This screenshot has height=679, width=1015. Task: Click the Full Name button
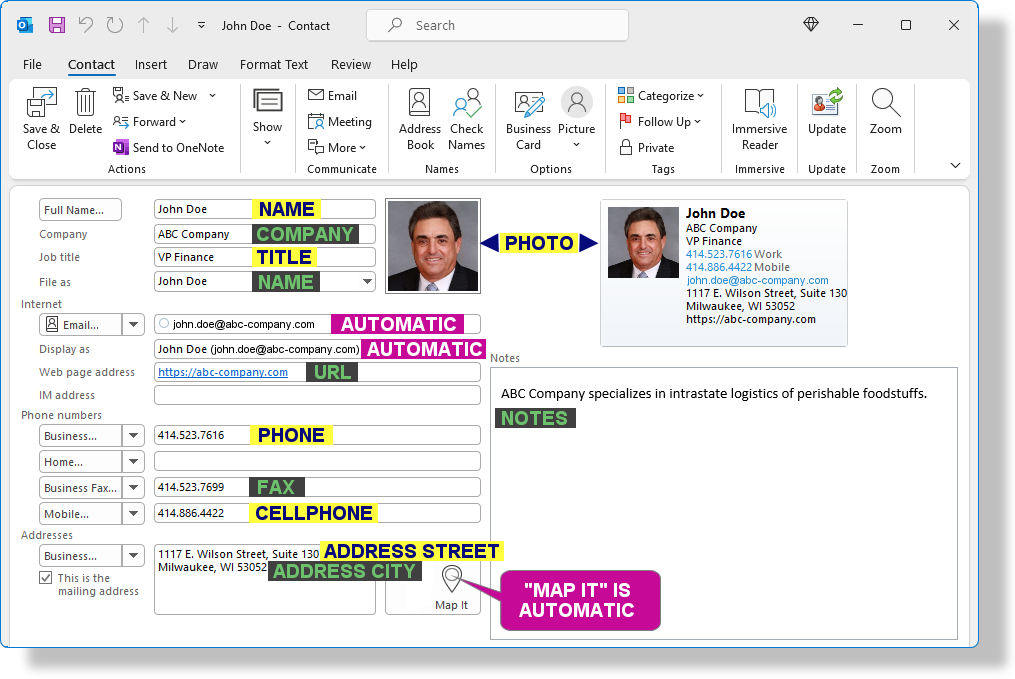pos(80,209)
